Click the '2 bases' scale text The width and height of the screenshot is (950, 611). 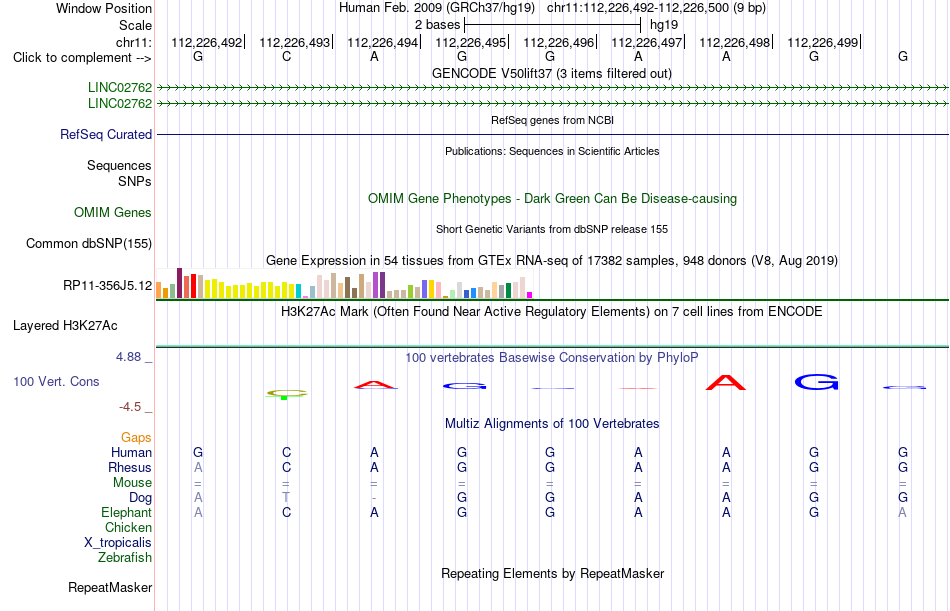coord(437,25)
